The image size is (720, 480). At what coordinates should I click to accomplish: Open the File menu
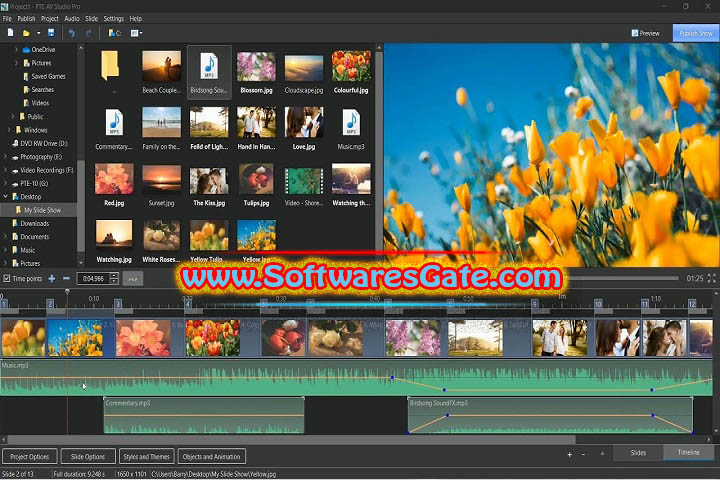click(x=7, y=18)
